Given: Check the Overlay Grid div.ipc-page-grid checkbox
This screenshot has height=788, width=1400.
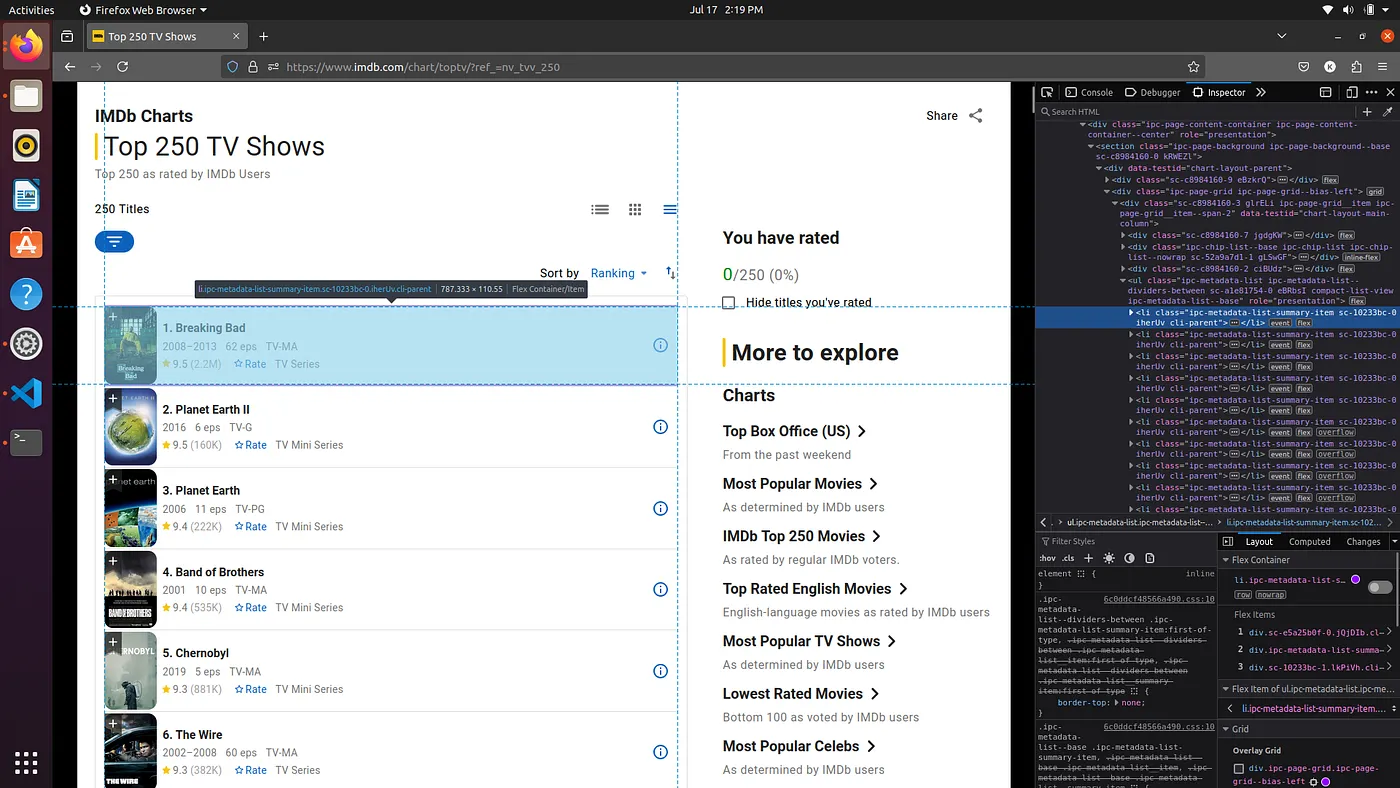Looking at the screenshot, I should (x=1239, y=769).
